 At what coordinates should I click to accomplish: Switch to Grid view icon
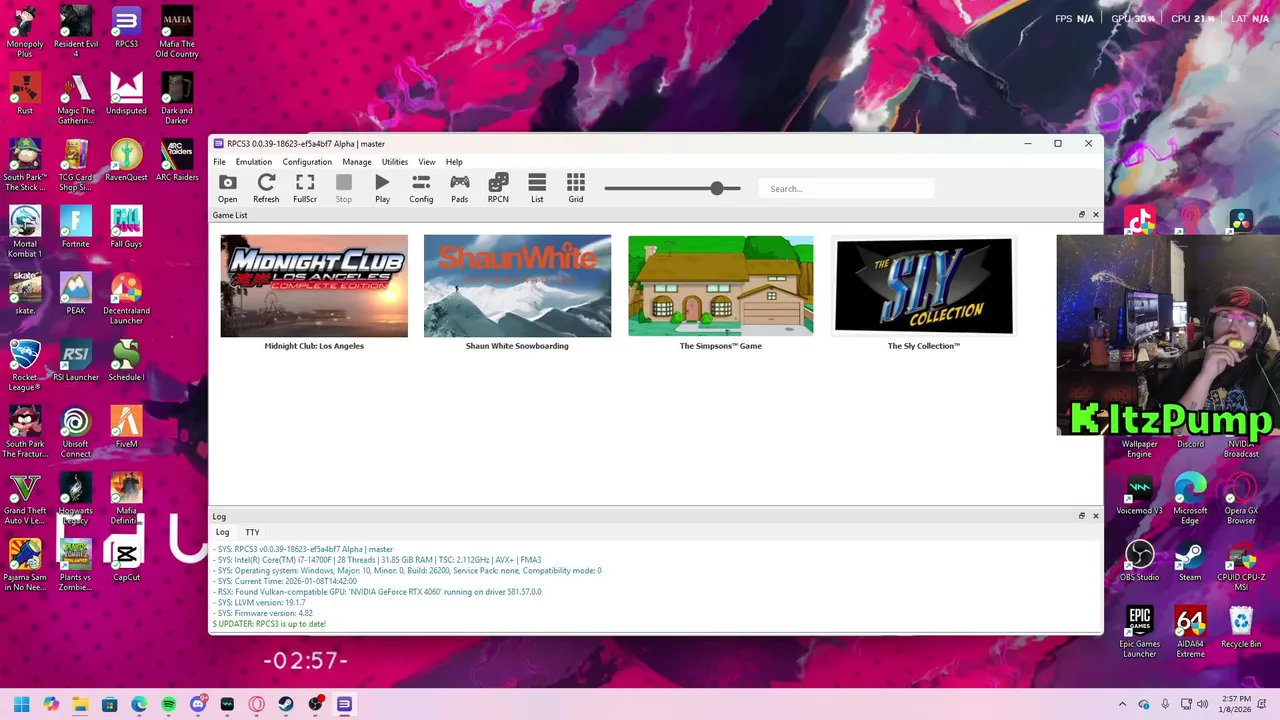click(576, 187)
